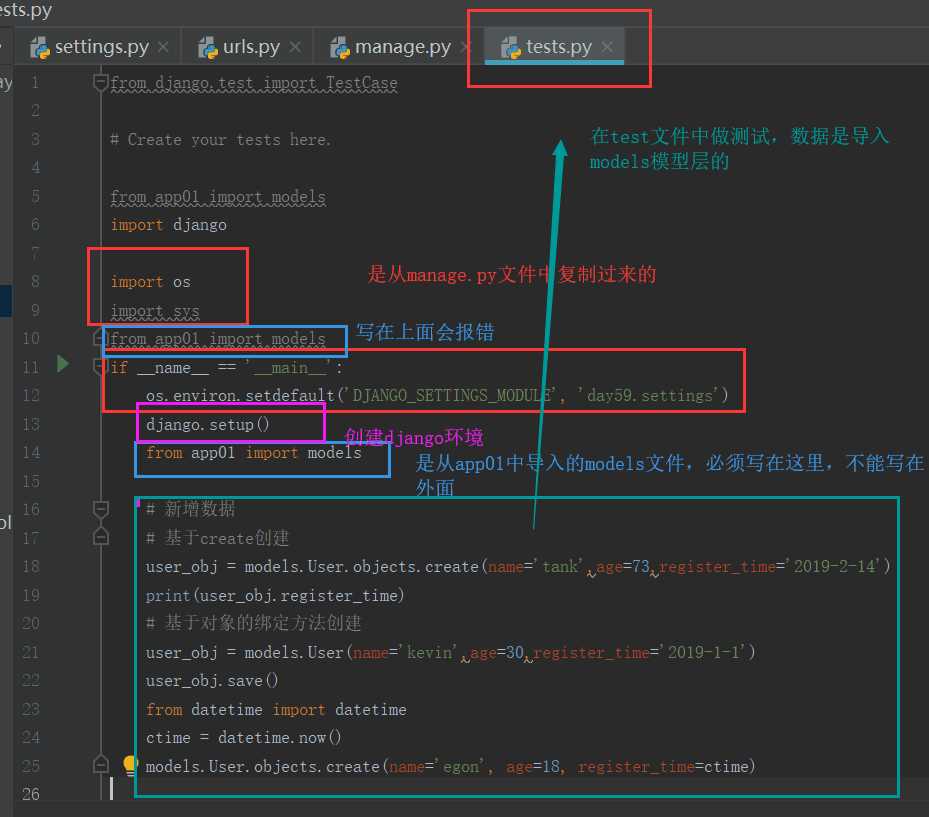This screenshot has height=817, width=929.
Task: Click 'from django.test import TestCase' on line 1
Action: tap(254, 83)
